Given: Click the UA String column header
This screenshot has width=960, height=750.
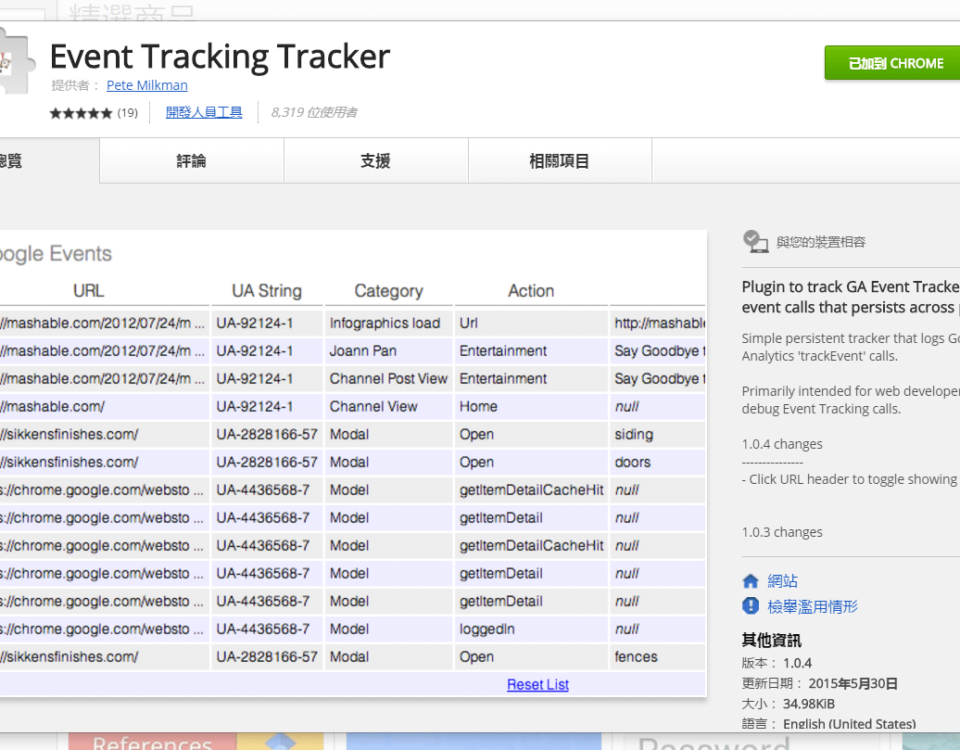Looking at the screenshot, I should point(267,291).
